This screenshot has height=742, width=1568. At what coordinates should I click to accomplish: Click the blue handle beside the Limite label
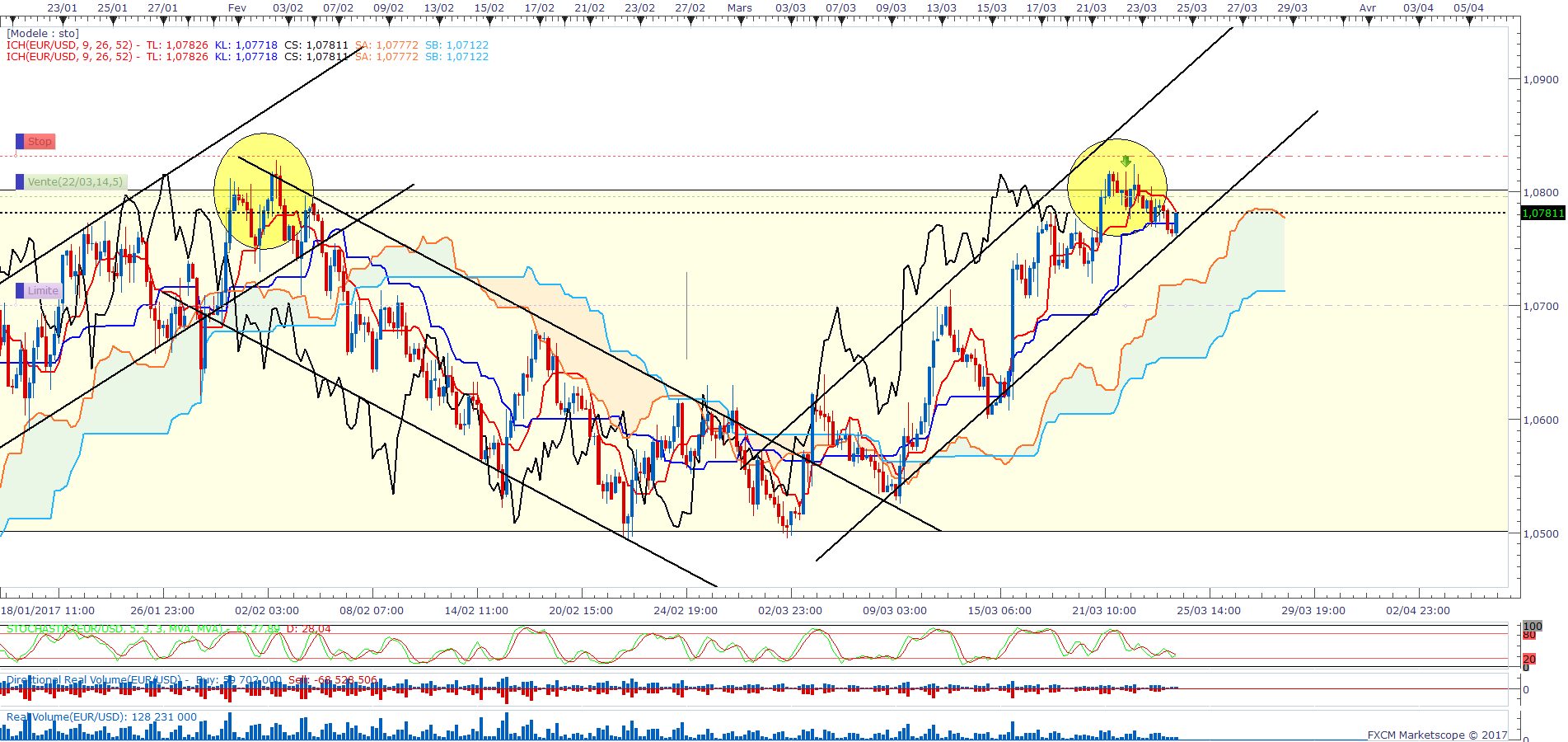coord(20,290)
